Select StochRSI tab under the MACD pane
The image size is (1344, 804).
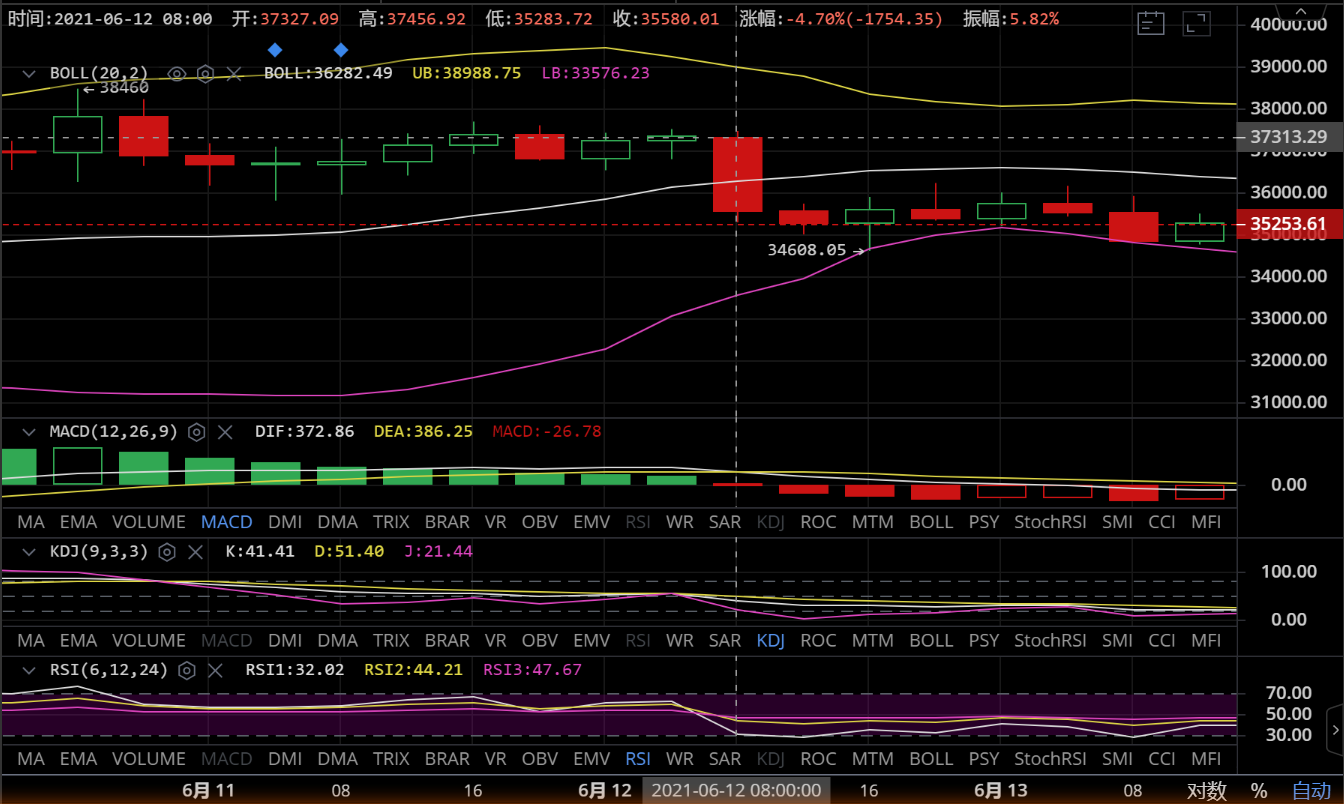point(1050,522)
